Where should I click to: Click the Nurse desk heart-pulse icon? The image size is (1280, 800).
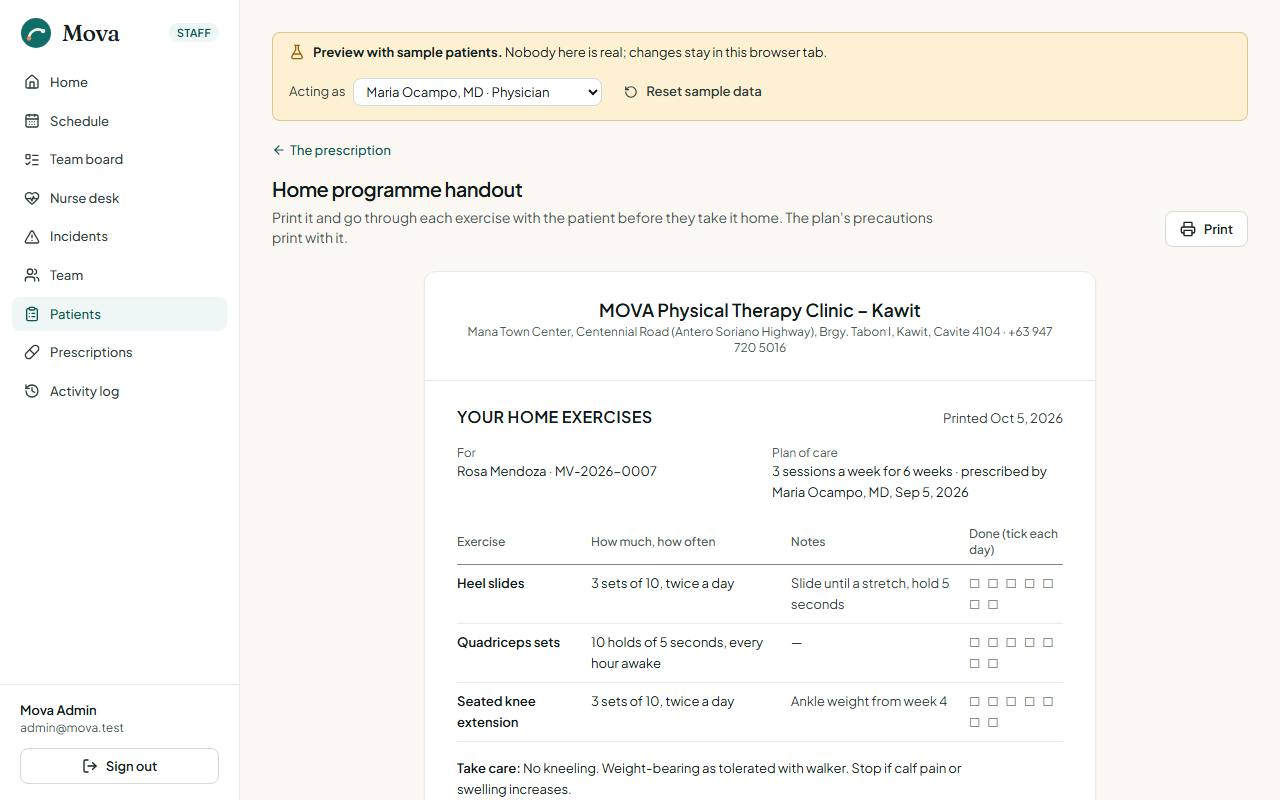[x=32, y=198]
